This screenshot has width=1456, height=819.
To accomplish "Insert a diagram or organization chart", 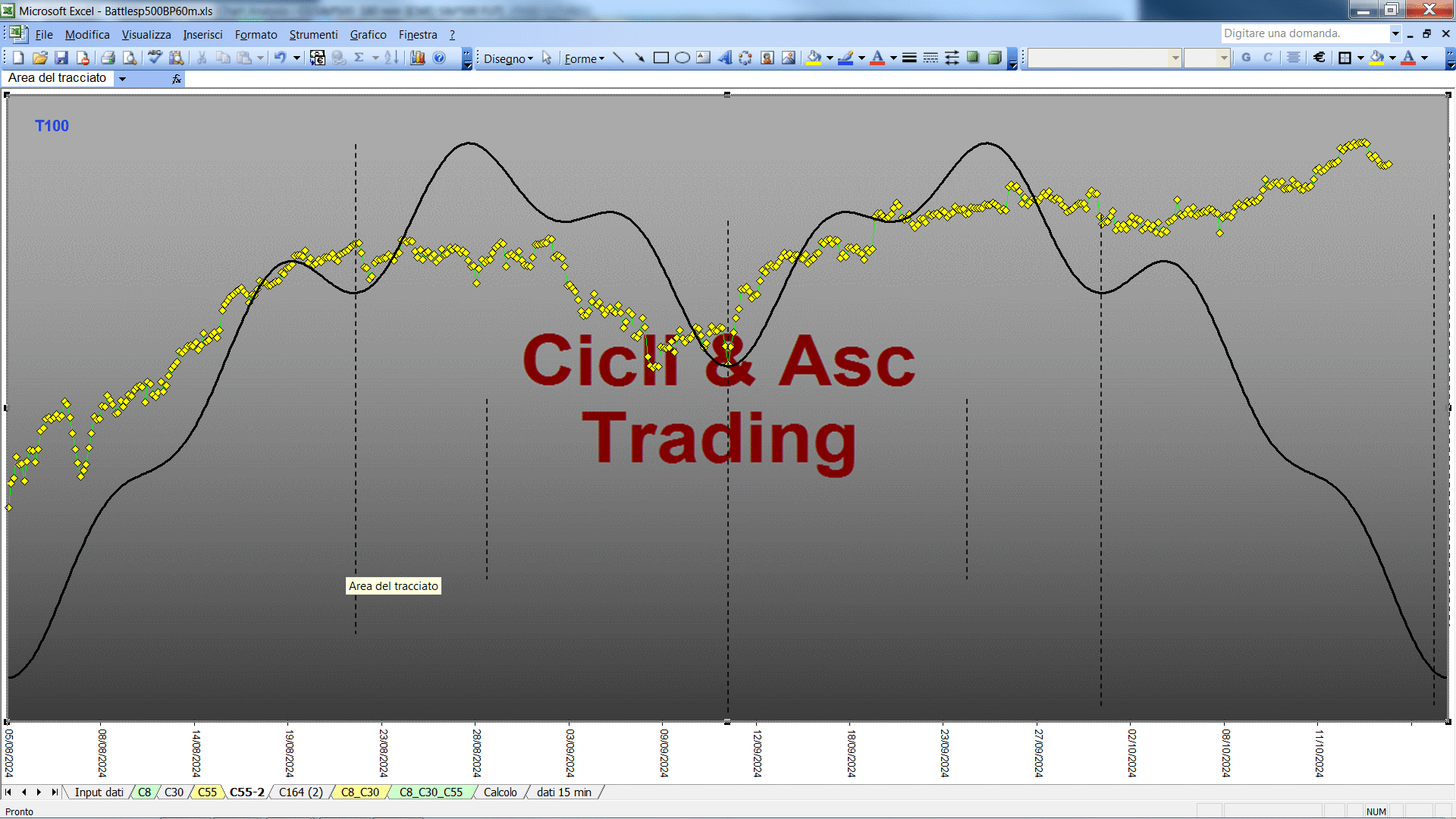I will pos(746,58).
